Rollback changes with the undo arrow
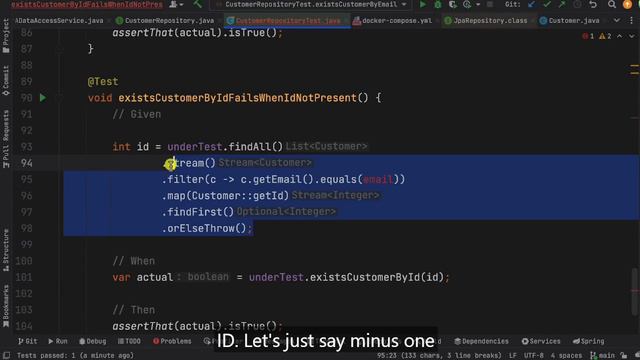640x360 pixels. [x=593, y=4]
